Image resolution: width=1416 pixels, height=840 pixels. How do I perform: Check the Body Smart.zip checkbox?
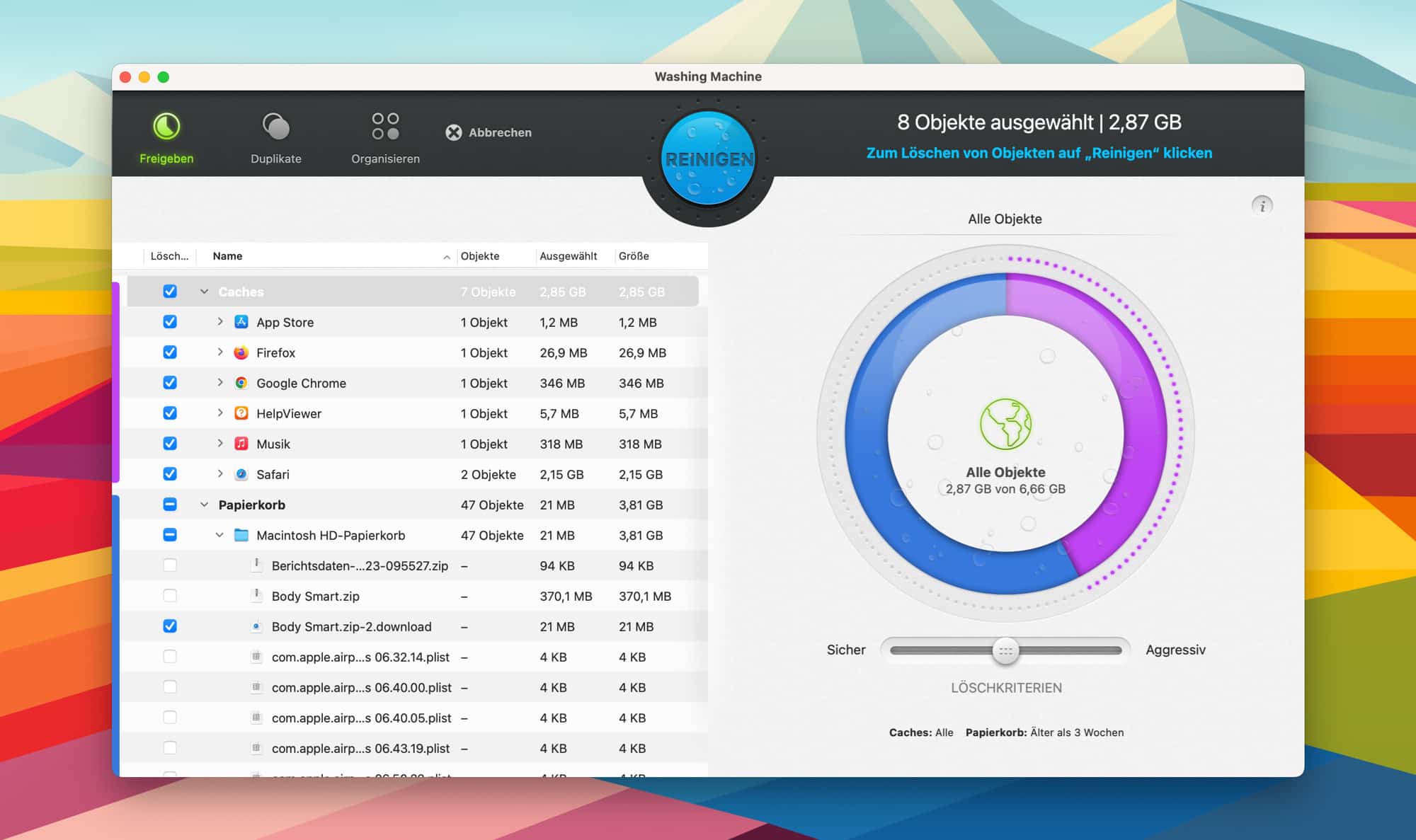point(170,596)
